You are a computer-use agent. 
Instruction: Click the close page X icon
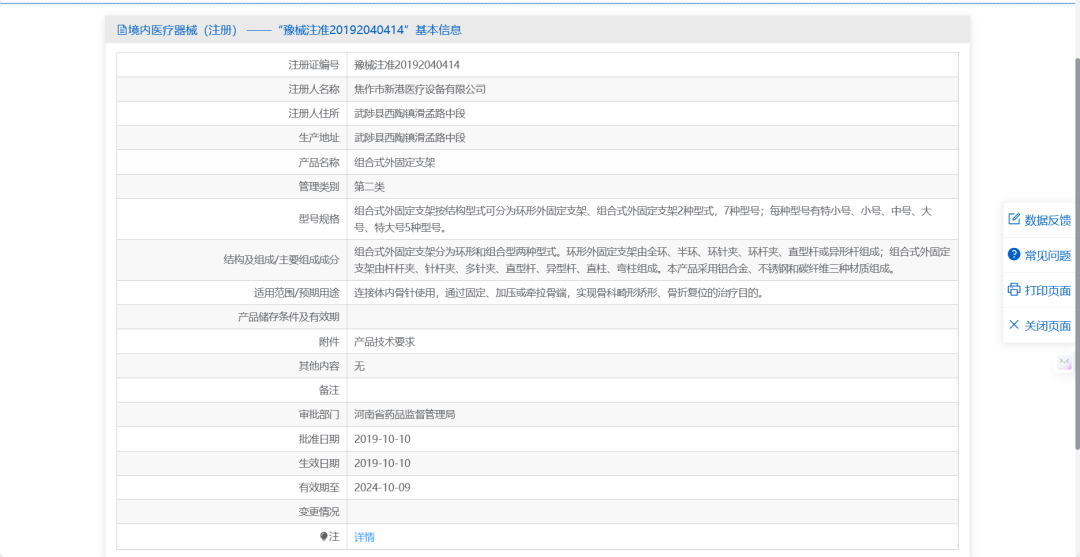(1013, 325)
